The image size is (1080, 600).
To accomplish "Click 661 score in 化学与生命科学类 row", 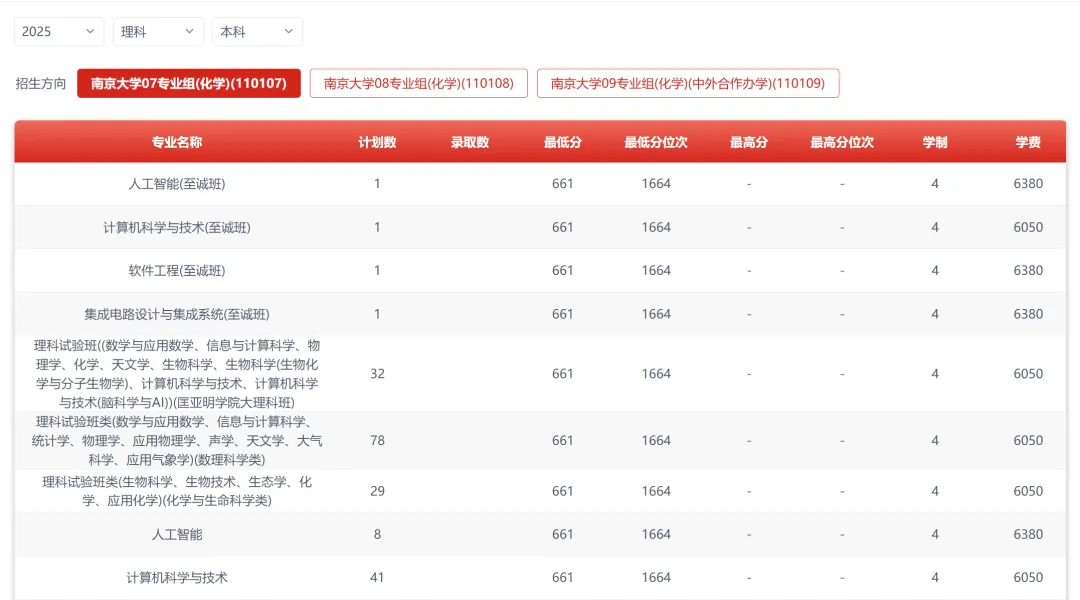I will coord(563,491).
